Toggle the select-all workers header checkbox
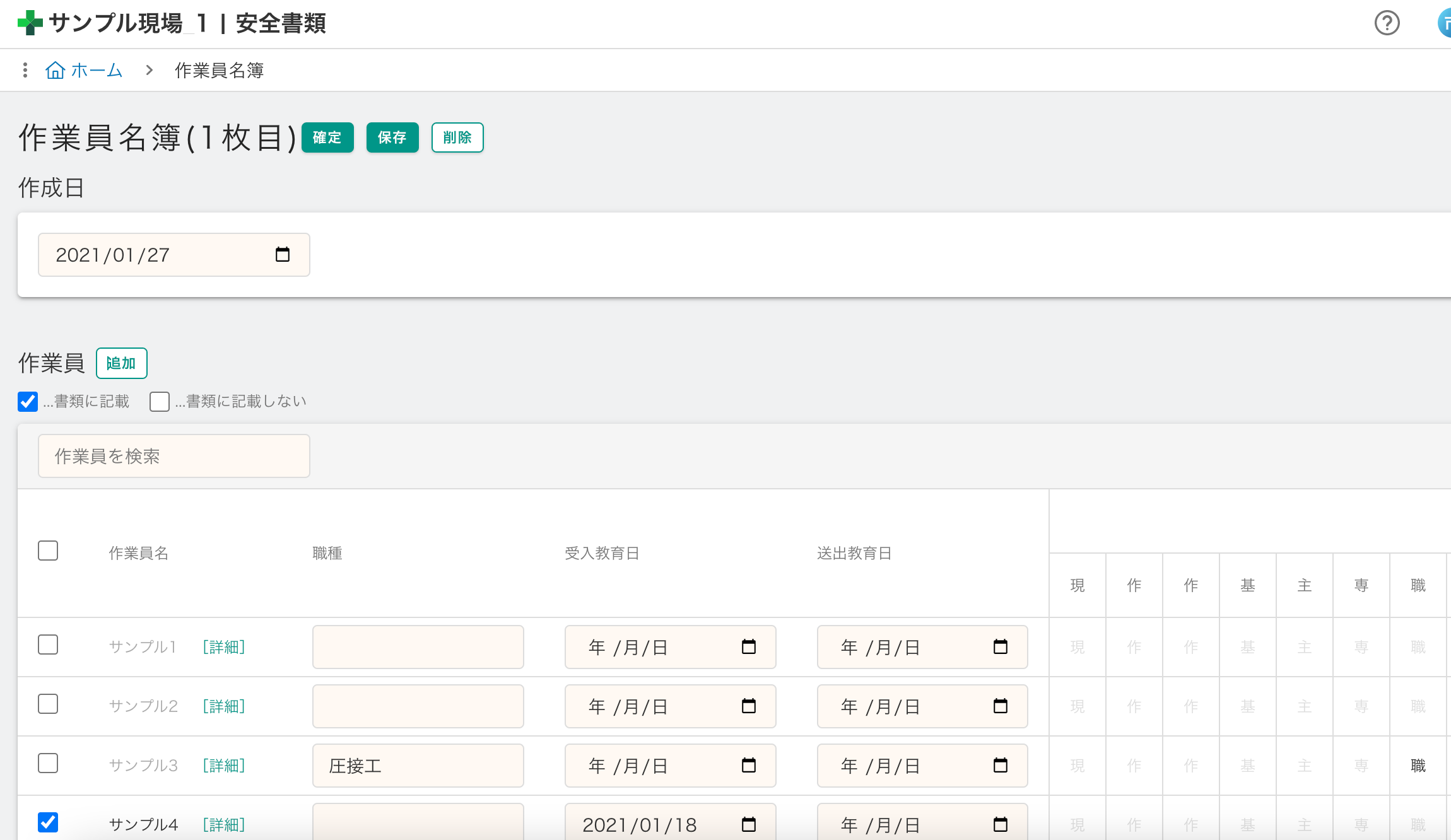 point(48,551)
